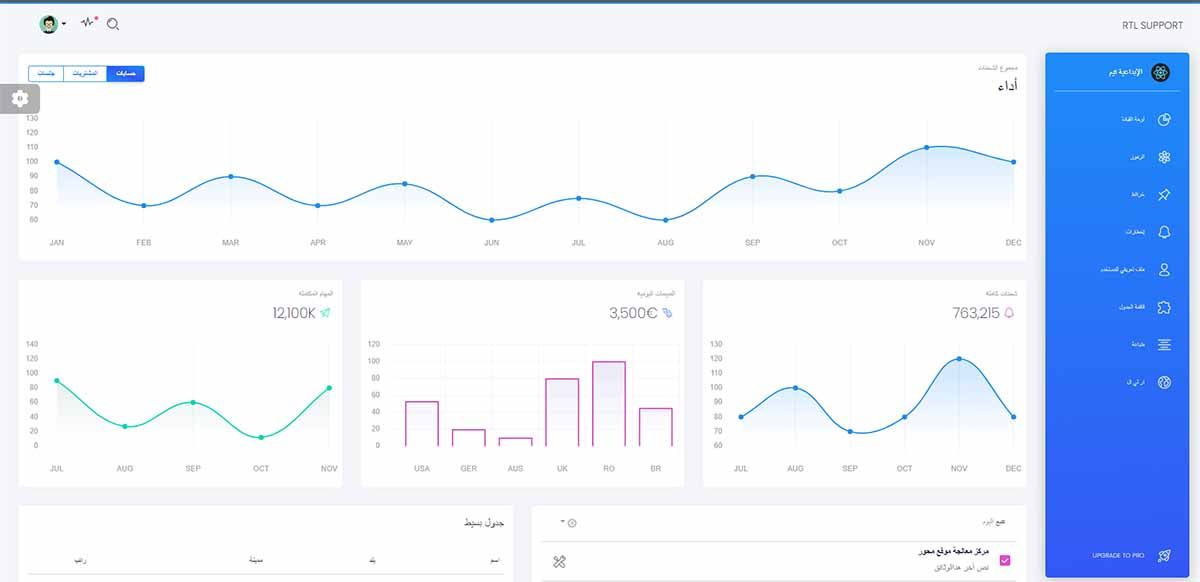Expand the gear dropdown inside the todo panel
Image resolution: width=1200 pixels, height=582 pixels.
coord(571,521)
